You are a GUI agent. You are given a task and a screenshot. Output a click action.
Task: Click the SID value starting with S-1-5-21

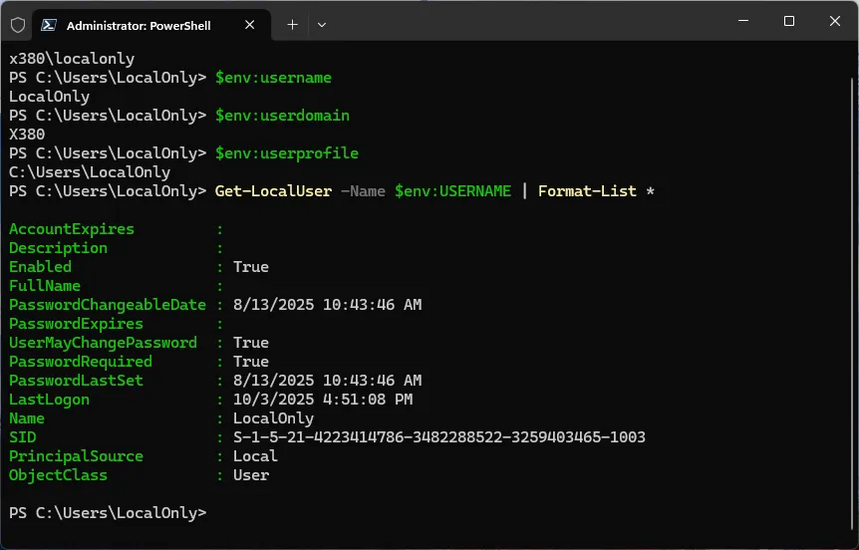click(x=439, y=437)
